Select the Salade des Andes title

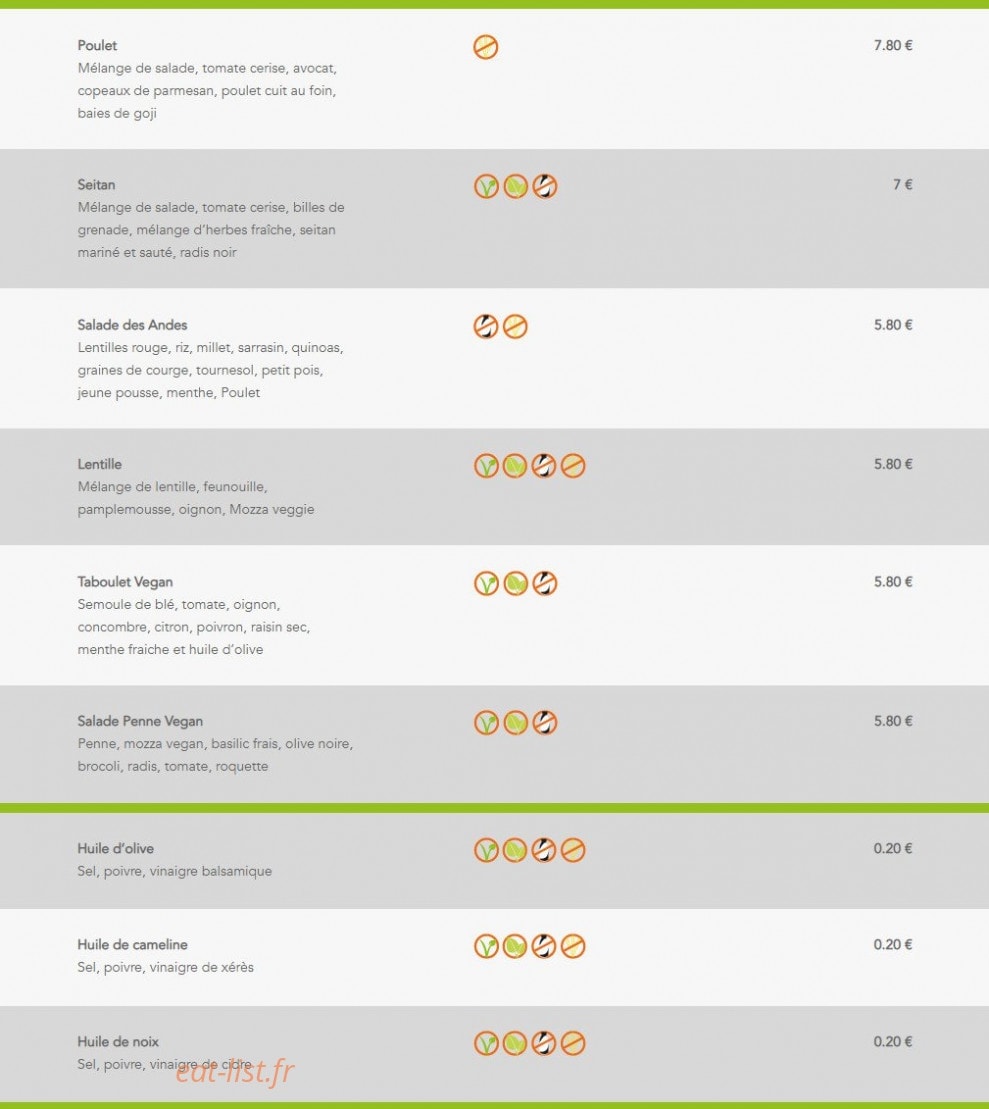tap(132, 325)
